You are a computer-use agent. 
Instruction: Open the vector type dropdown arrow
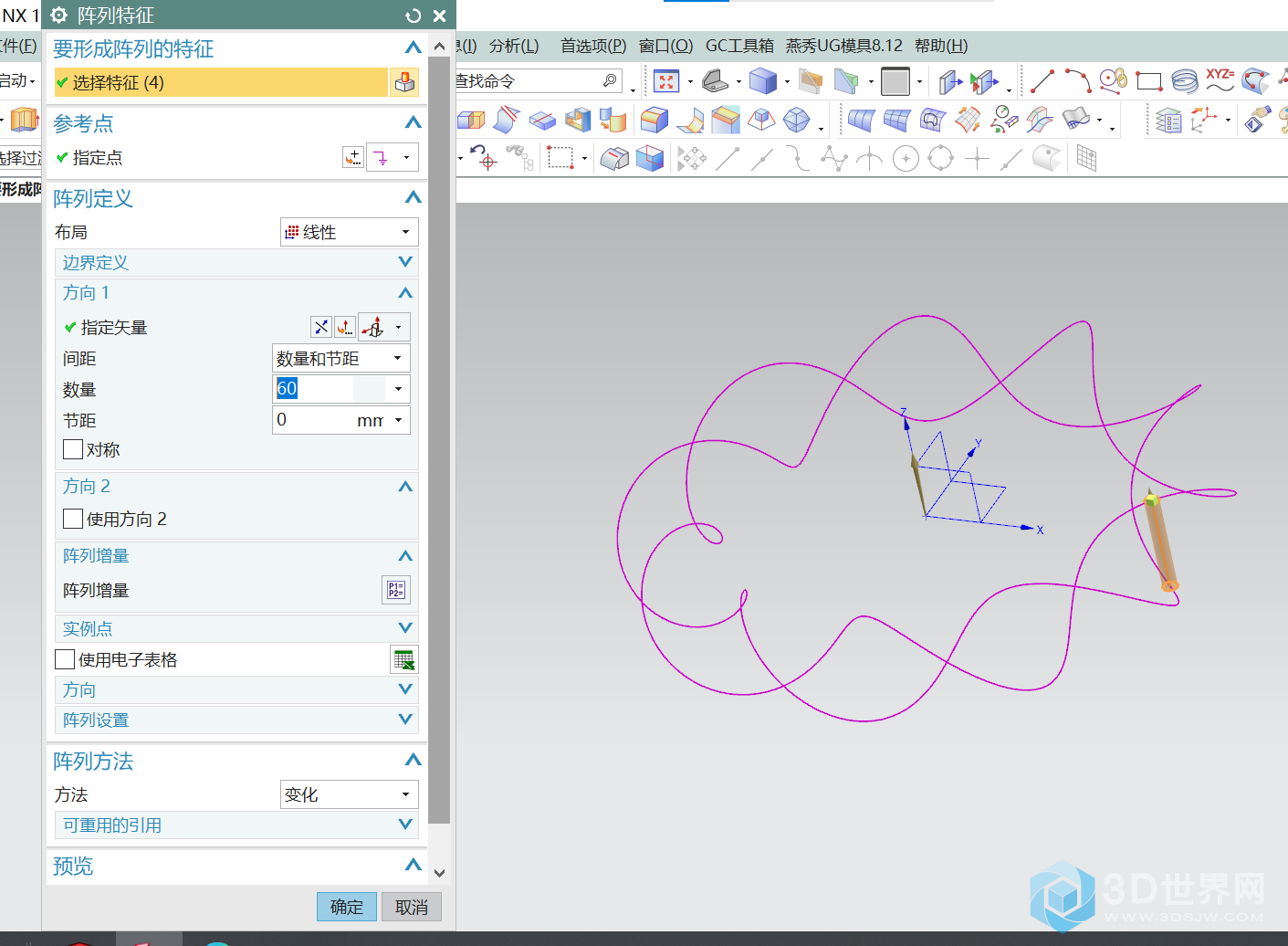[x=398, y=327]
